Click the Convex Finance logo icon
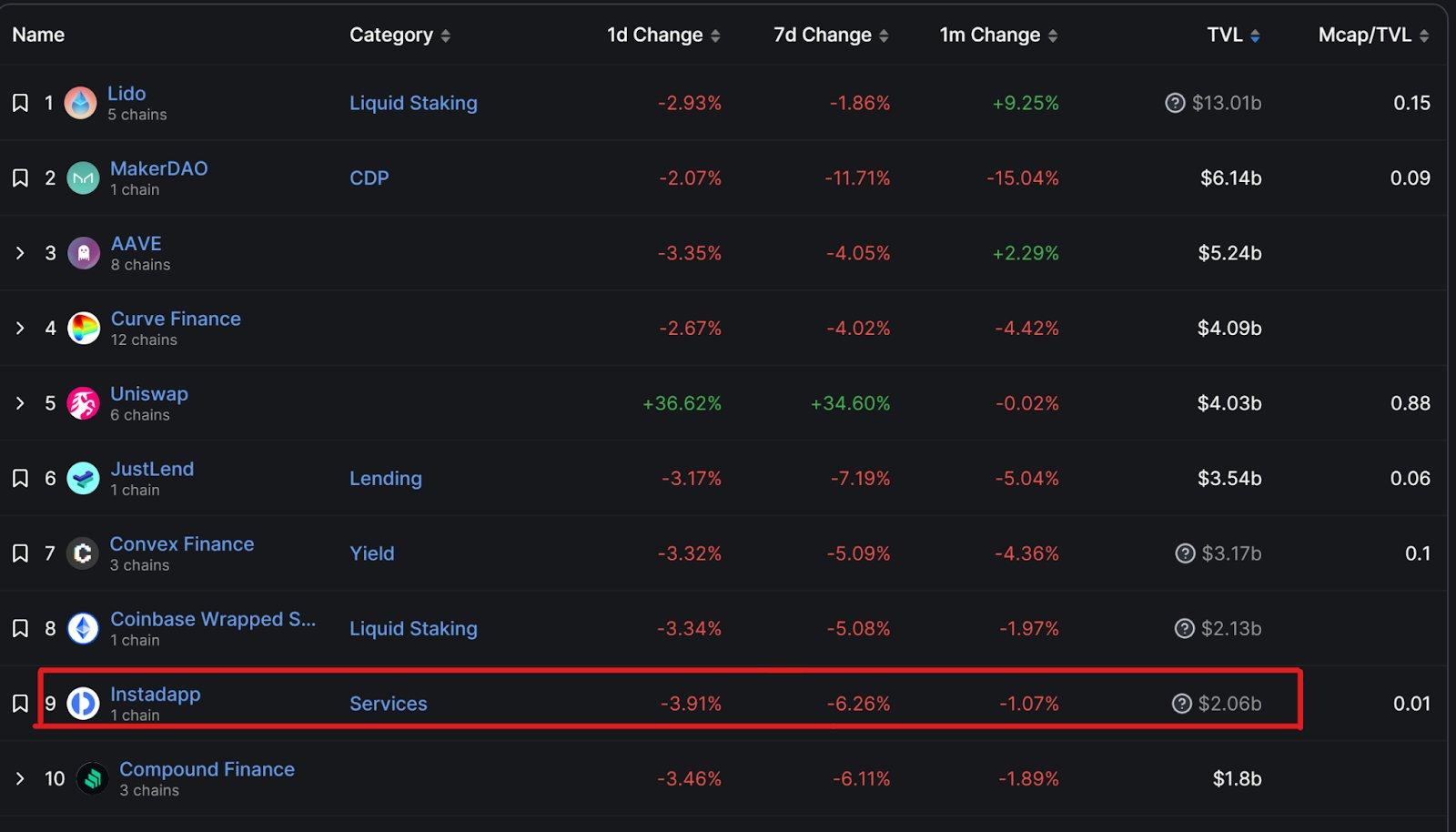The image size is (1456, 832). pos(83,553)
